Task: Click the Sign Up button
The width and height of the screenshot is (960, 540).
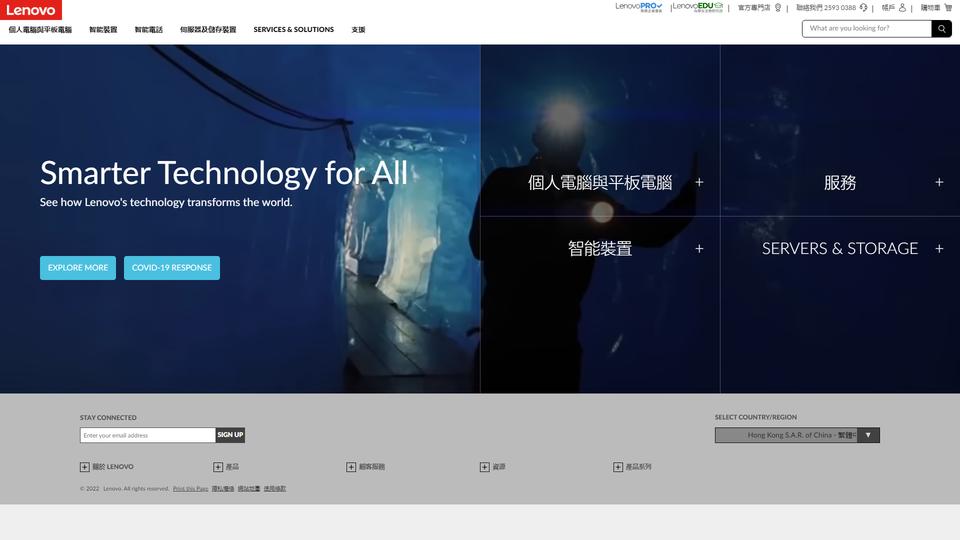Action: [x=230, y=435]
